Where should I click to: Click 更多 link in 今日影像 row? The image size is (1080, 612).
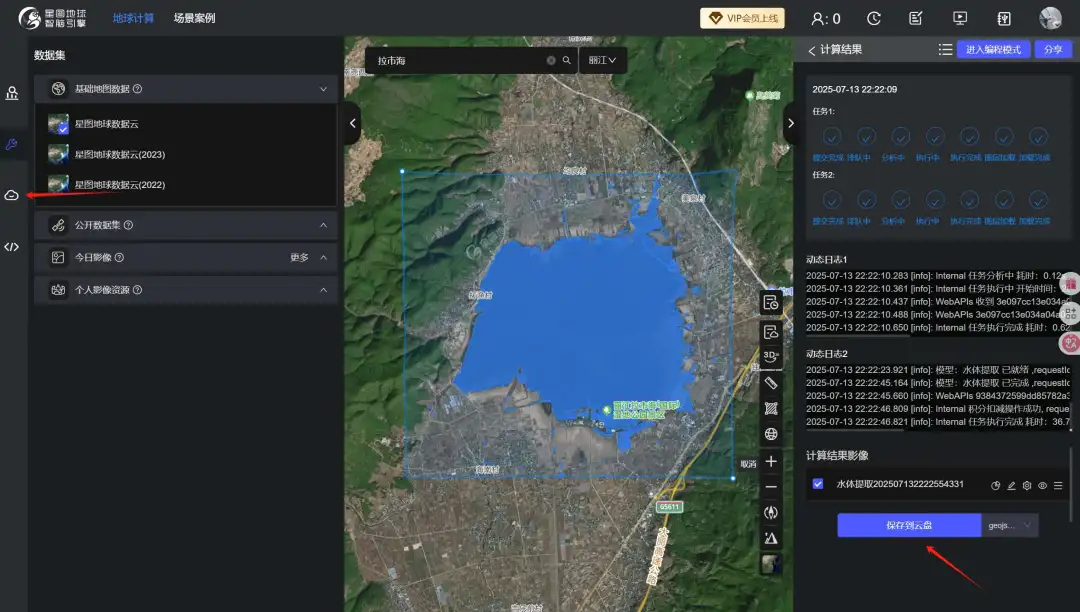coord(299,257)
